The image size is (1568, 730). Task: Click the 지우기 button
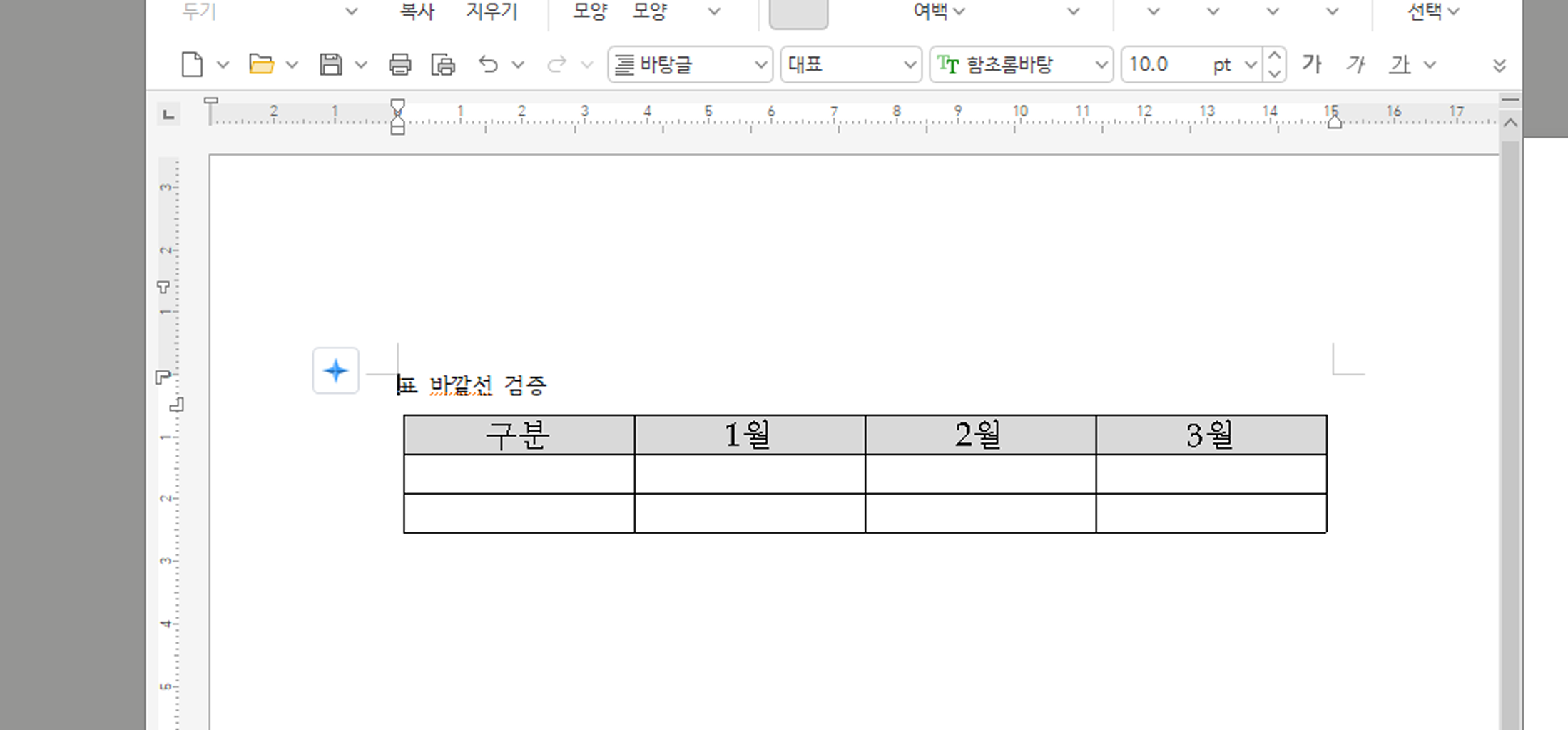(x=492, y=11)
